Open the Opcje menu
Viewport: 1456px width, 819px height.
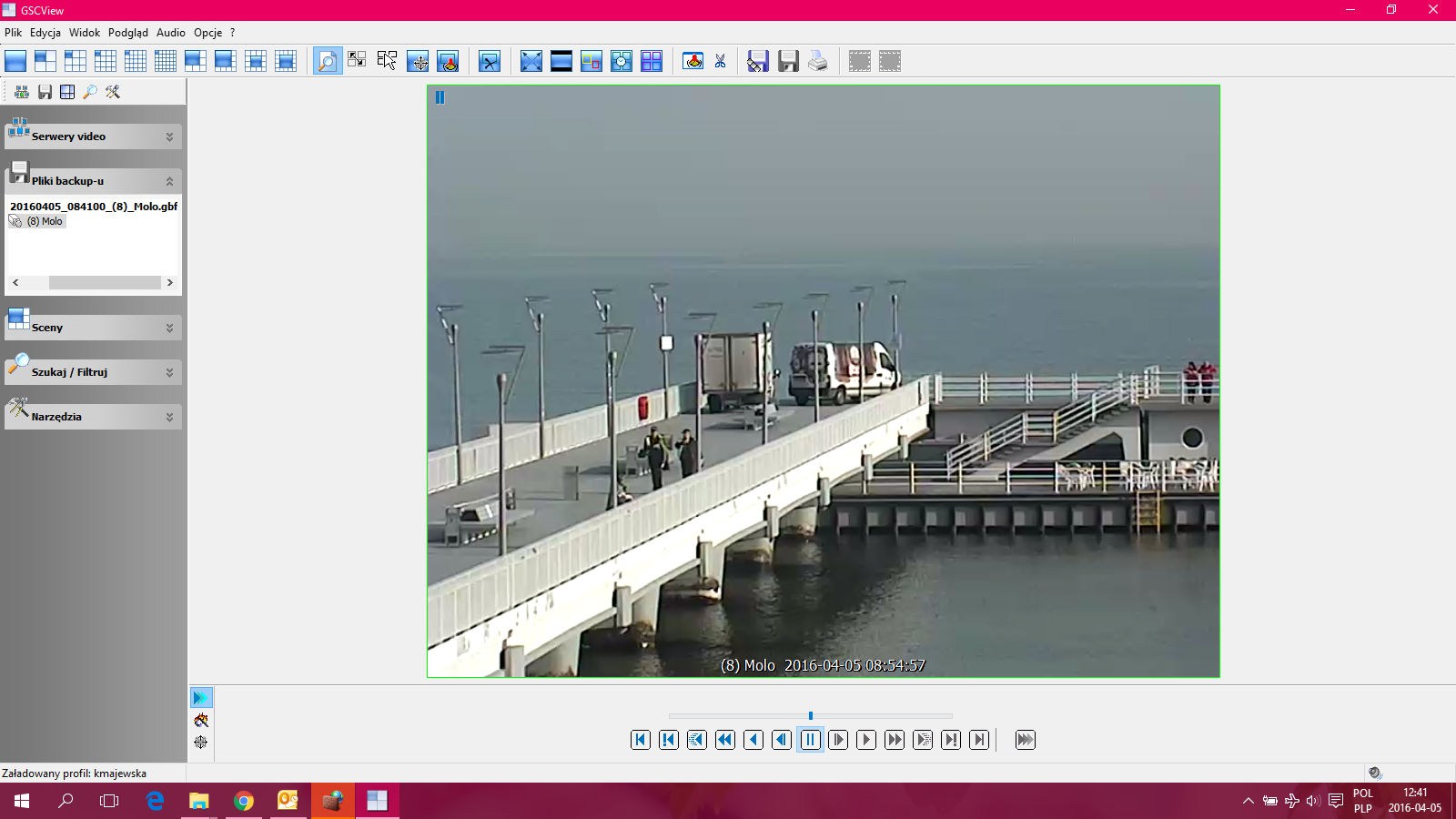pyautogui.click(x=208, y=33)
